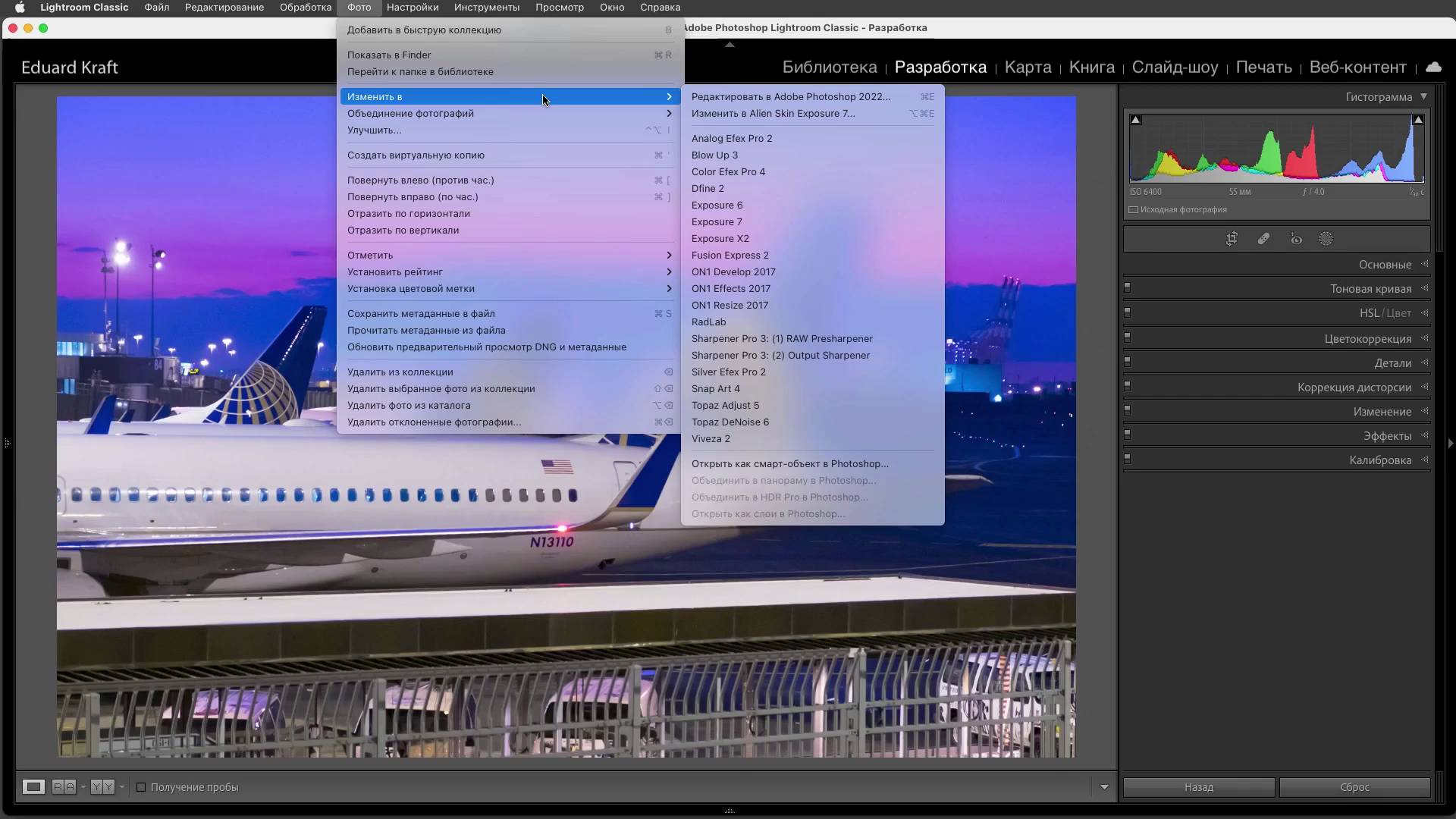1456x819 pixels.
Task: Select Повернуть влево (против час.)
Action: coord(510,180)
